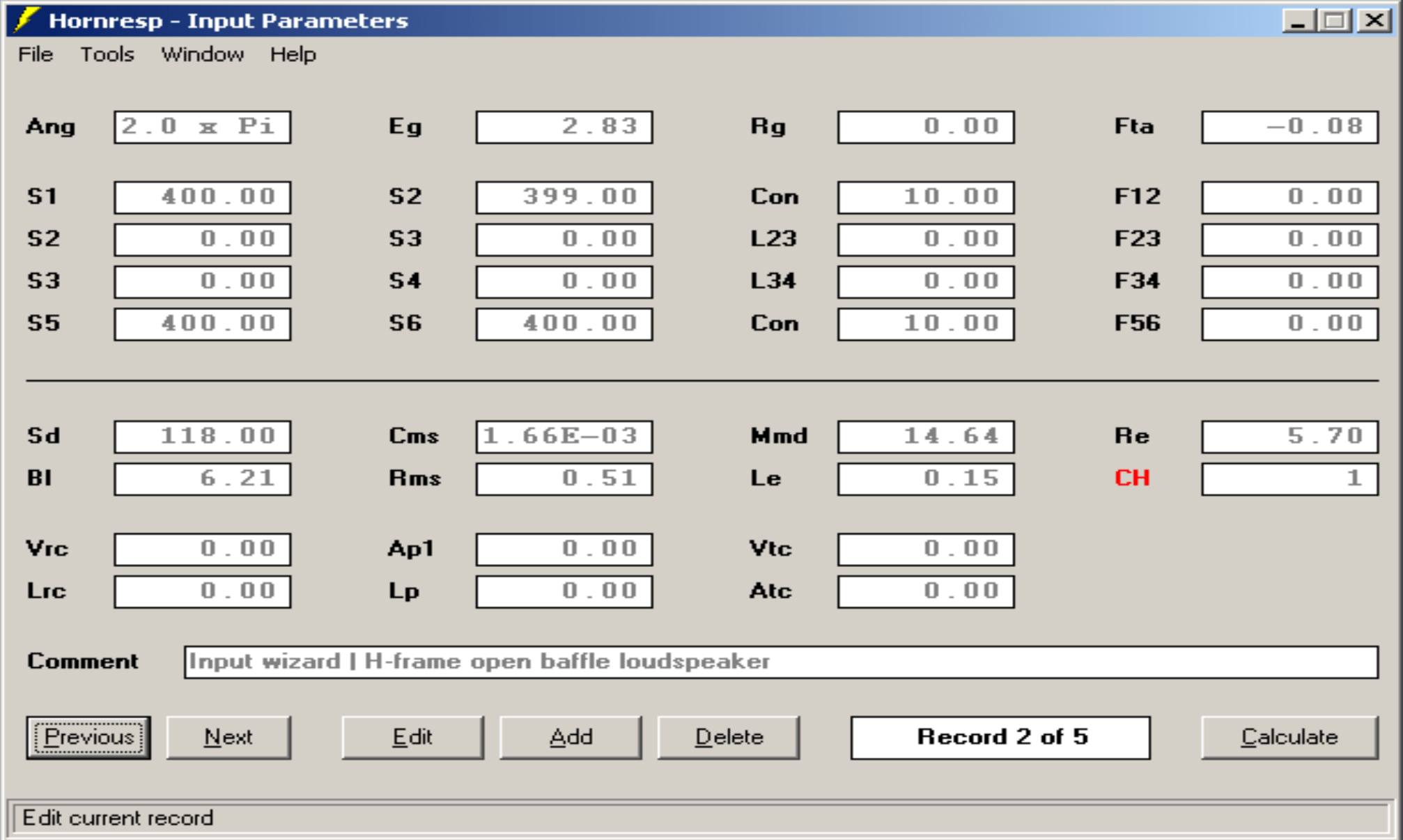Image resolution: width=1403 pixels, height=840 pixels.
Task: Maximize the Hornresp window
Action: (x=1335, y=20)
